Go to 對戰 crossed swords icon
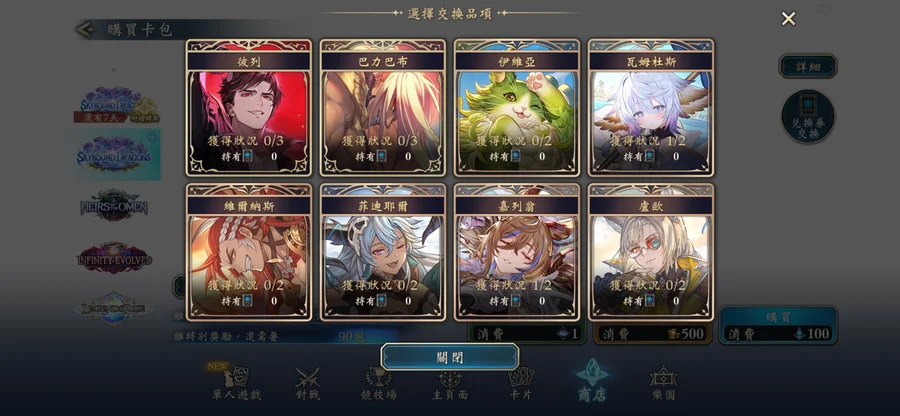 [308, 383]
